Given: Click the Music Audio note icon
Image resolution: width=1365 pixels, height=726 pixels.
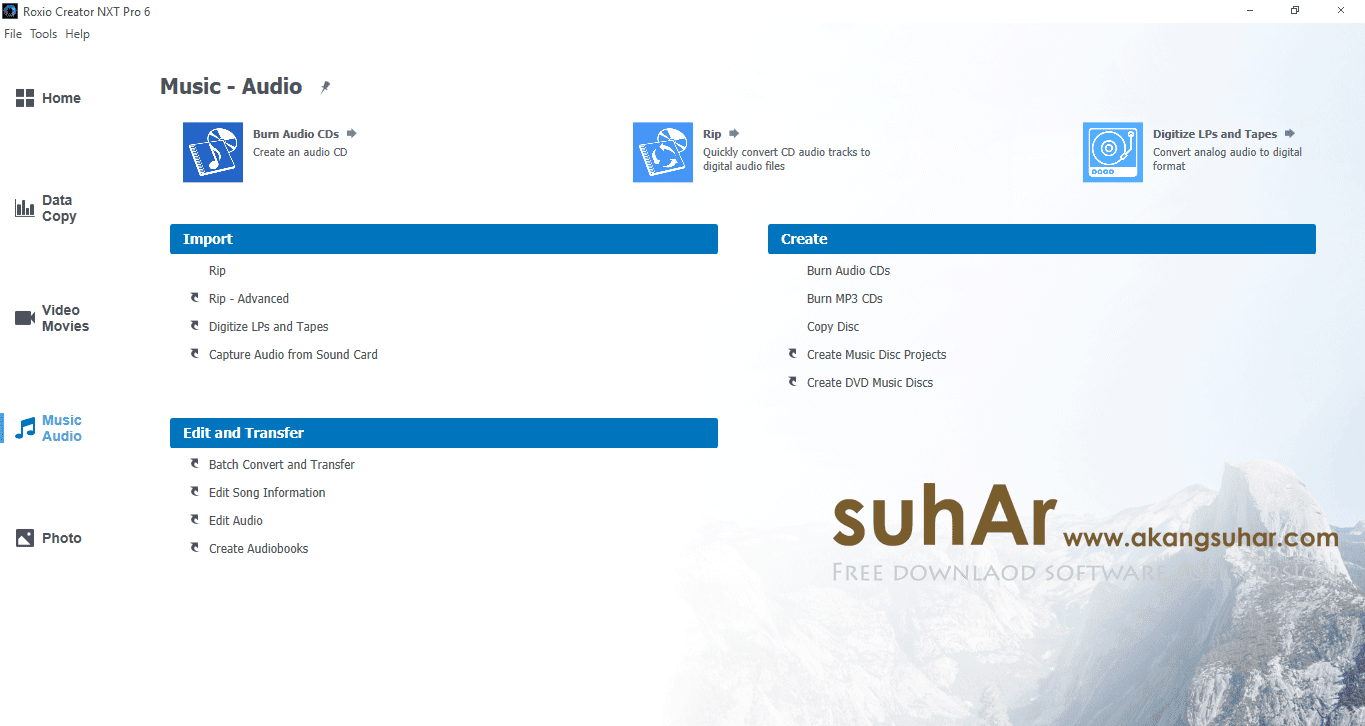Looking at the screenshot, I should click(x=25, y=428).
